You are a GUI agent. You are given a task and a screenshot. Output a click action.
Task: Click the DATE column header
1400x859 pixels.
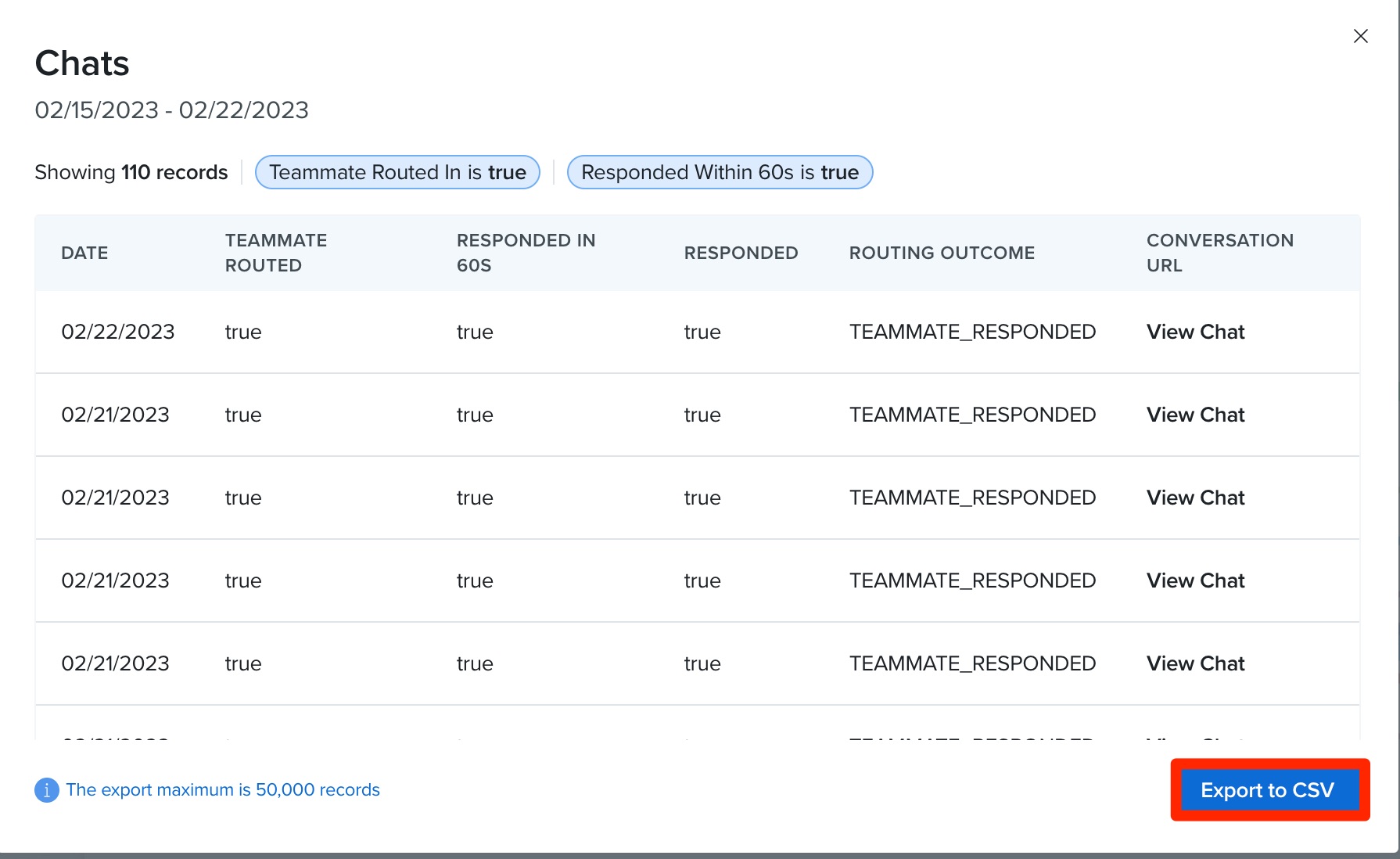84,253
